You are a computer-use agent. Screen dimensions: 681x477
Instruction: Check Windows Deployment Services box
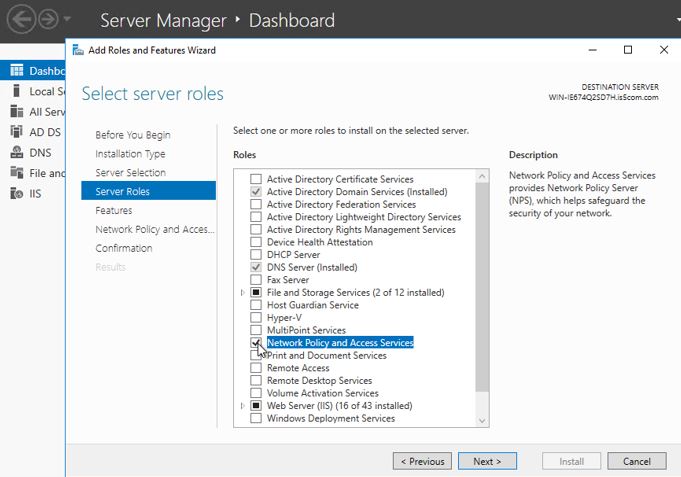point(256,418)
